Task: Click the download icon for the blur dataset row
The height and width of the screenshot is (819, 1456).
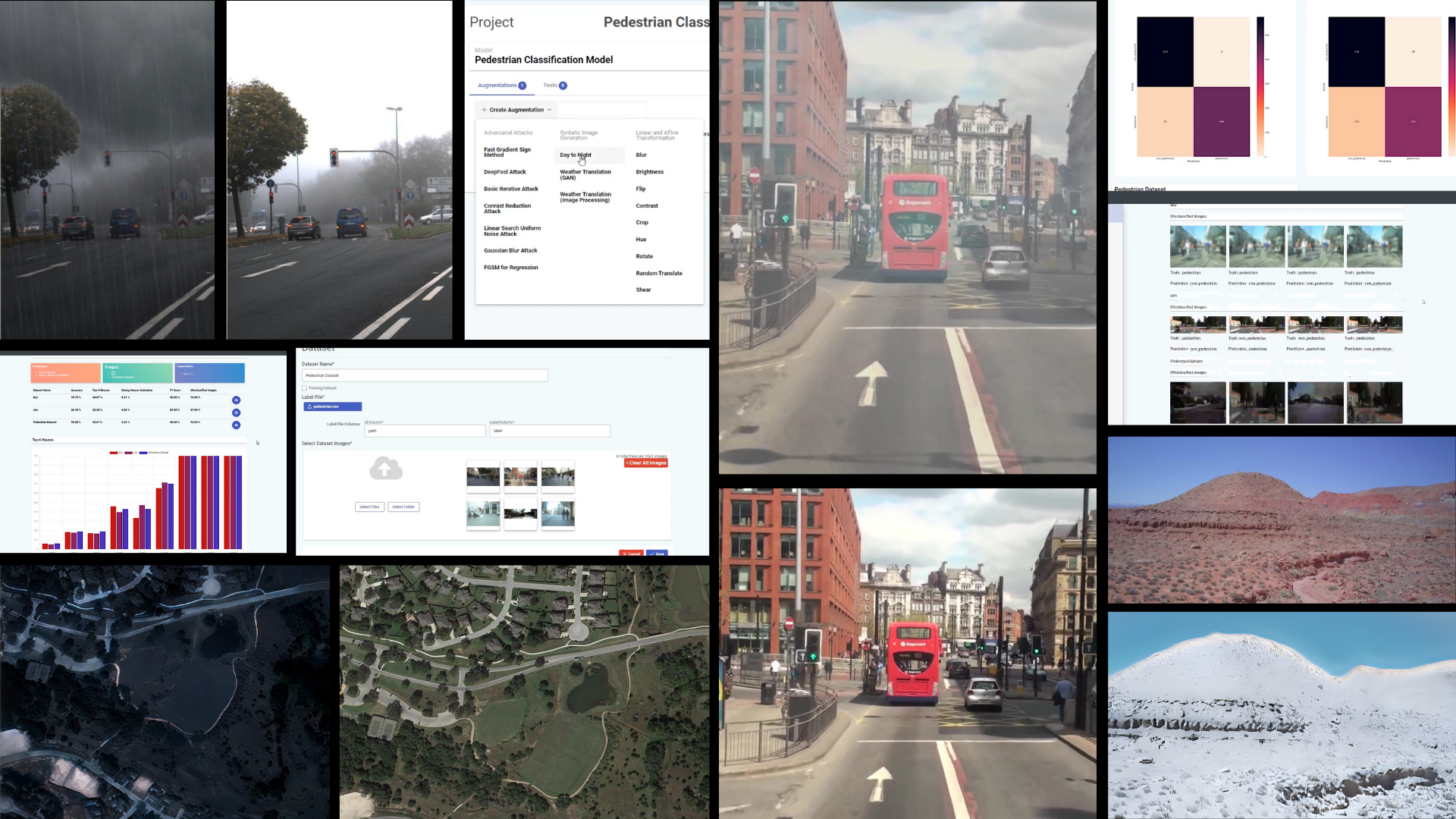Action: pyautogui.click(x=237, y=400)
